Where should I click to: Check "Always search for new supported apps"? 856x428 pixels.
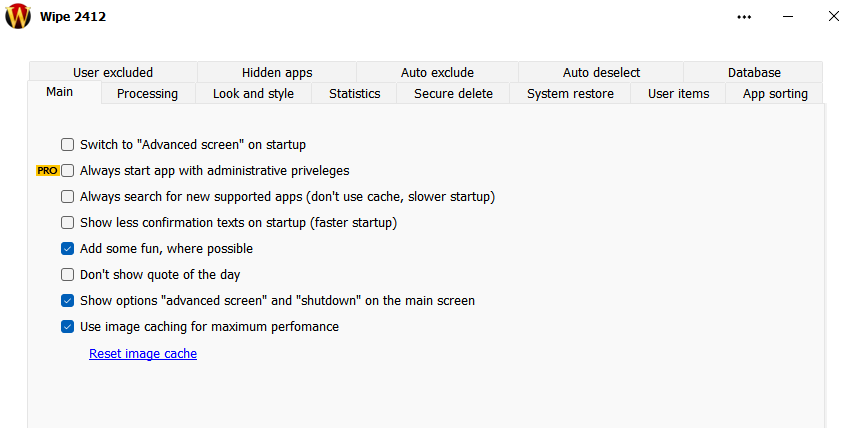pyautogui.click(x=68, y=197)
